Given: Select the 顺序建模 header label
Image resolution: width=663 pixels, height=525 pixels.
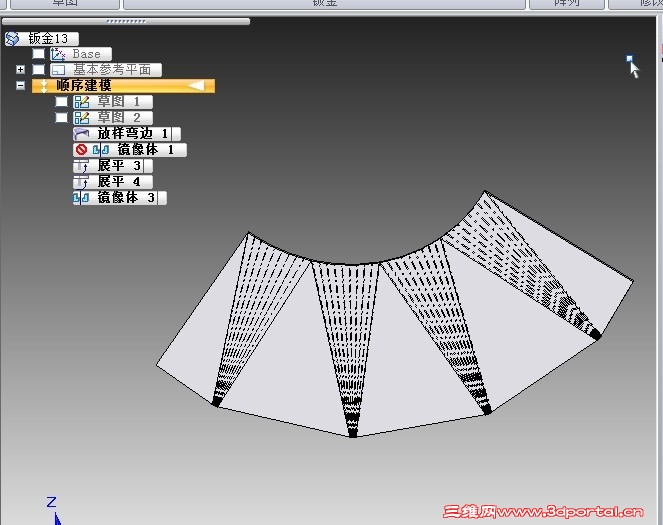Looking at the screenshot, I should pos(84,86).
